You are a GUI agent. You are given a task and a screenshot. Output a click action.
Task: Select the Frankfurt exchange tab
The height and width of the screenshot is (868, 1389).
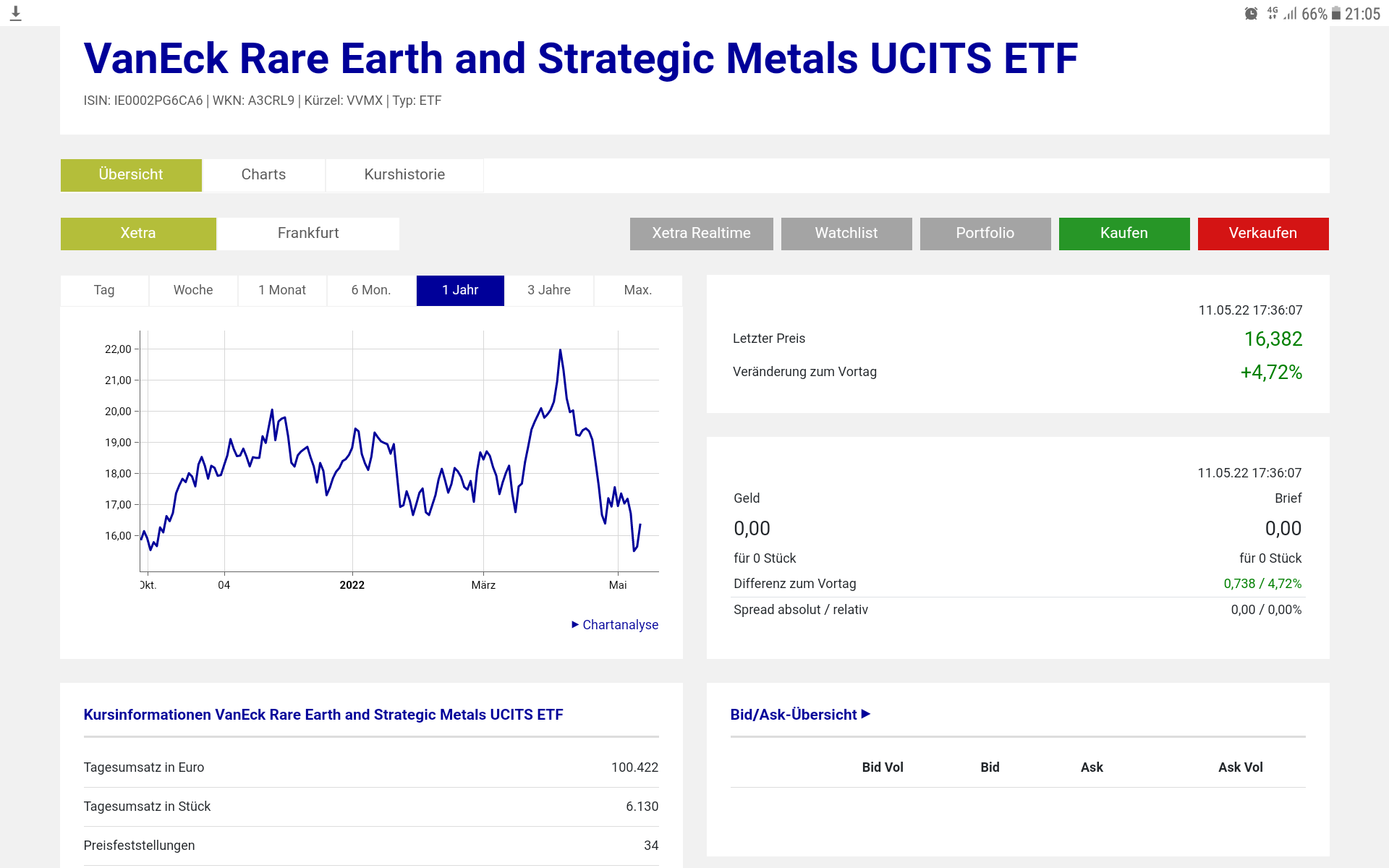308,234
